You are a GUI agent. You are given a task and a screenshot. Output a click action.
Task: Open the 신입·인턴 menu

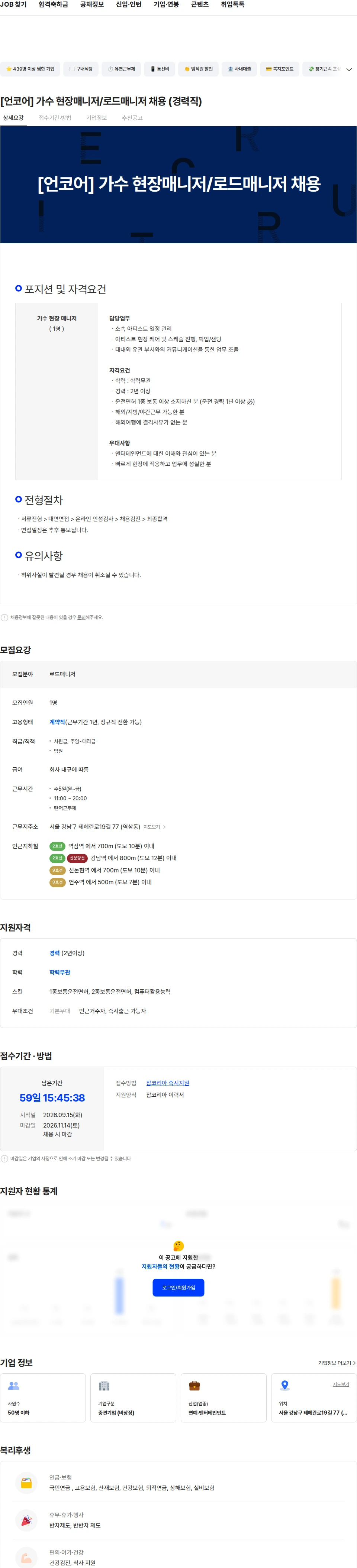click(x=129, y=4)
